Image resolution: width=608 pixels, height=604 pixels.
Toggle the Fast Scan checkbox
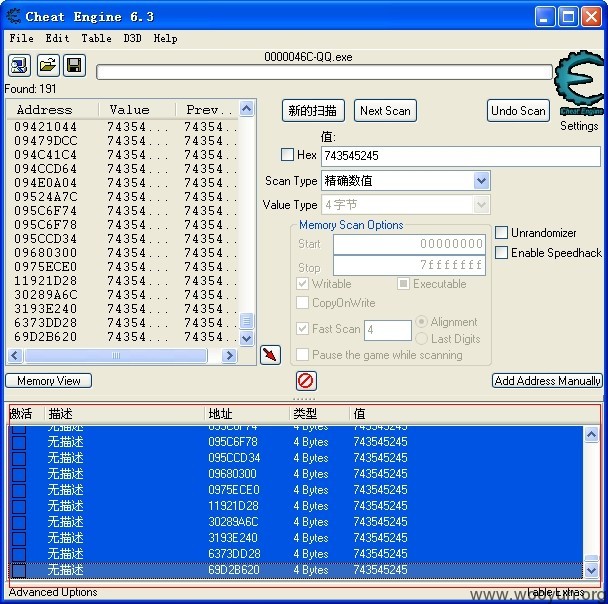point(302,328)
